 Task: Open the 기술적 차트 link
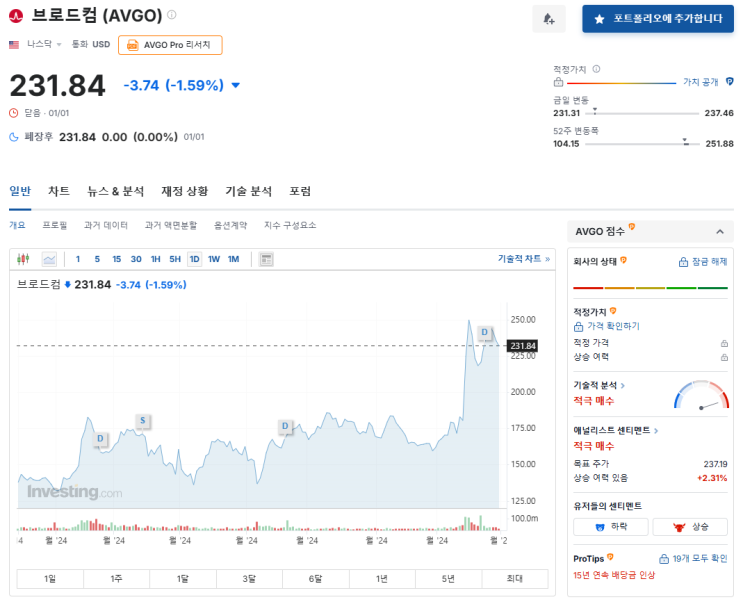[524, 259]
